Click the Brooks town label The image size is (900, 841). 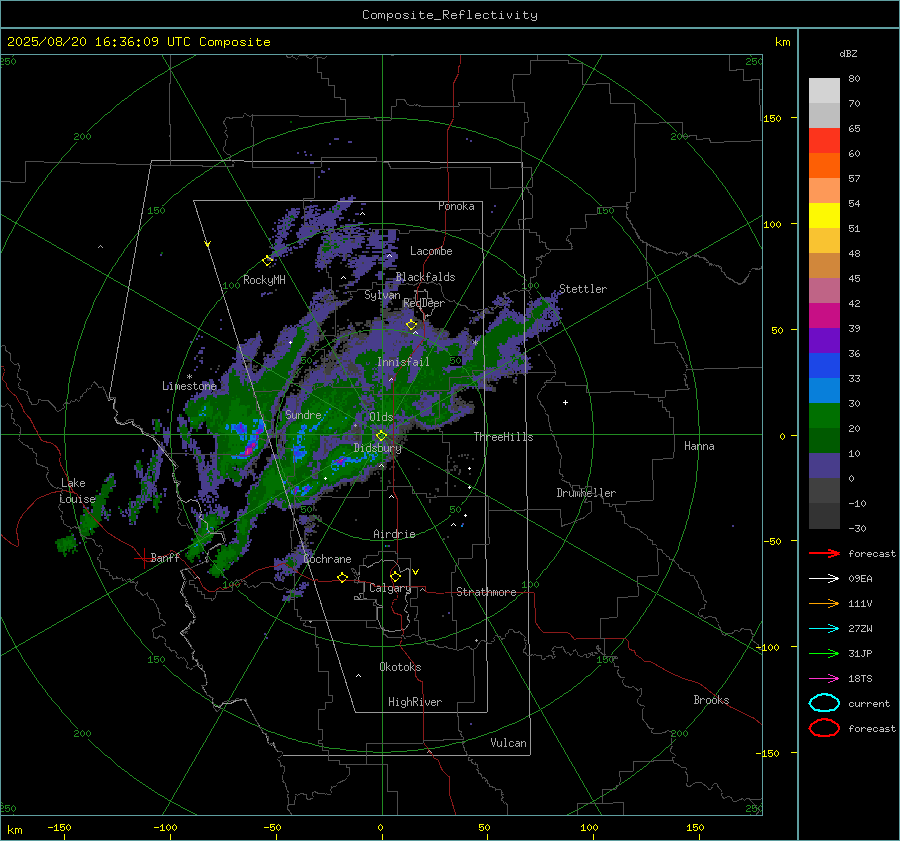711,700
